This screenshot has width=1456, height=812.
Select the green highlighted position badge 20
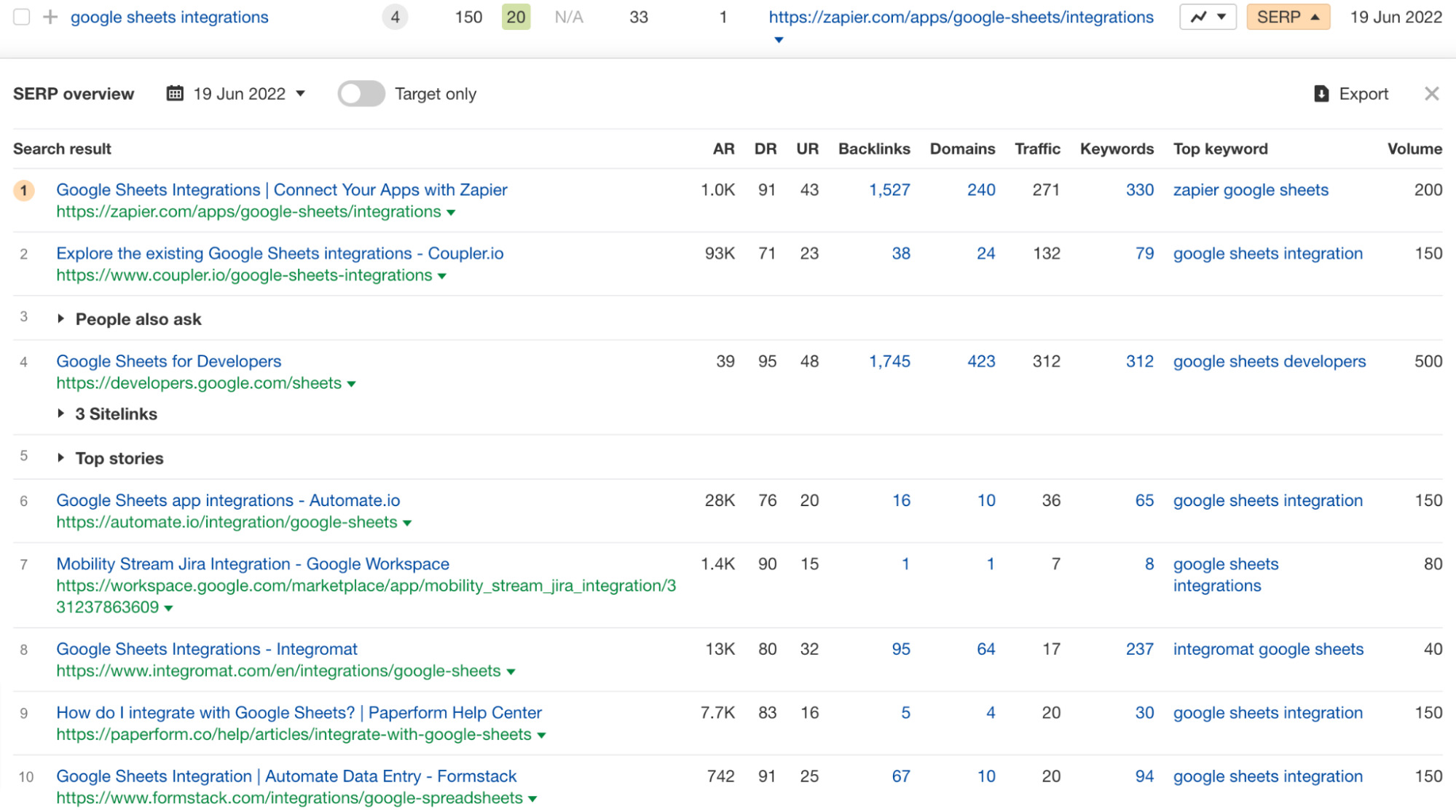pyautogui.click(x=516, y=17)
